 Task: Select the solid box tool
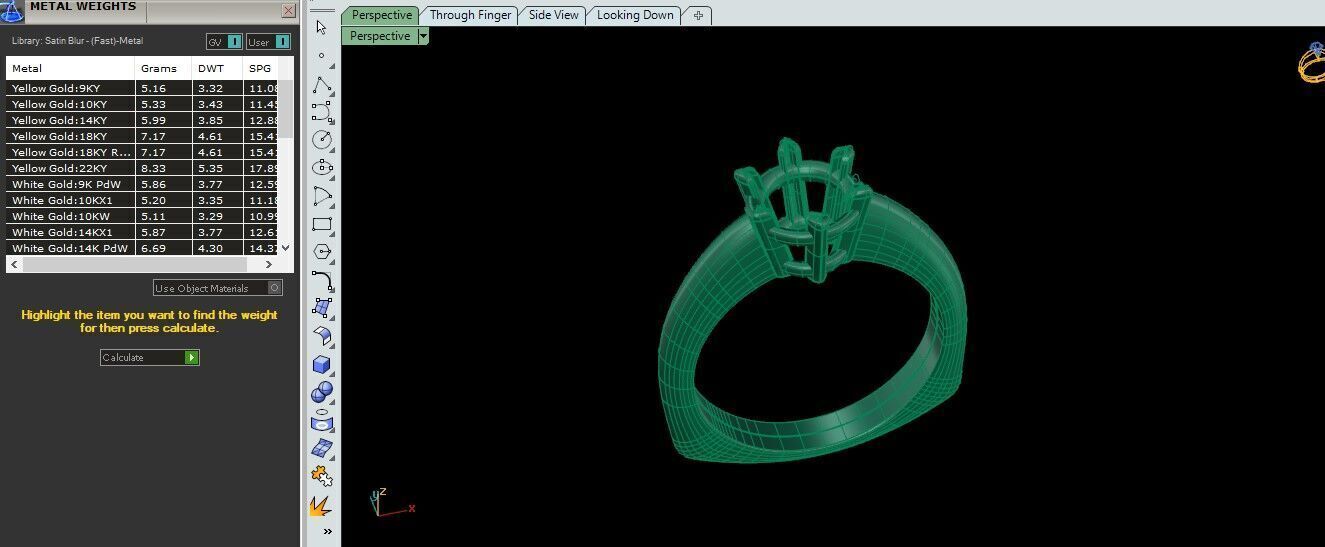point(321,364)
